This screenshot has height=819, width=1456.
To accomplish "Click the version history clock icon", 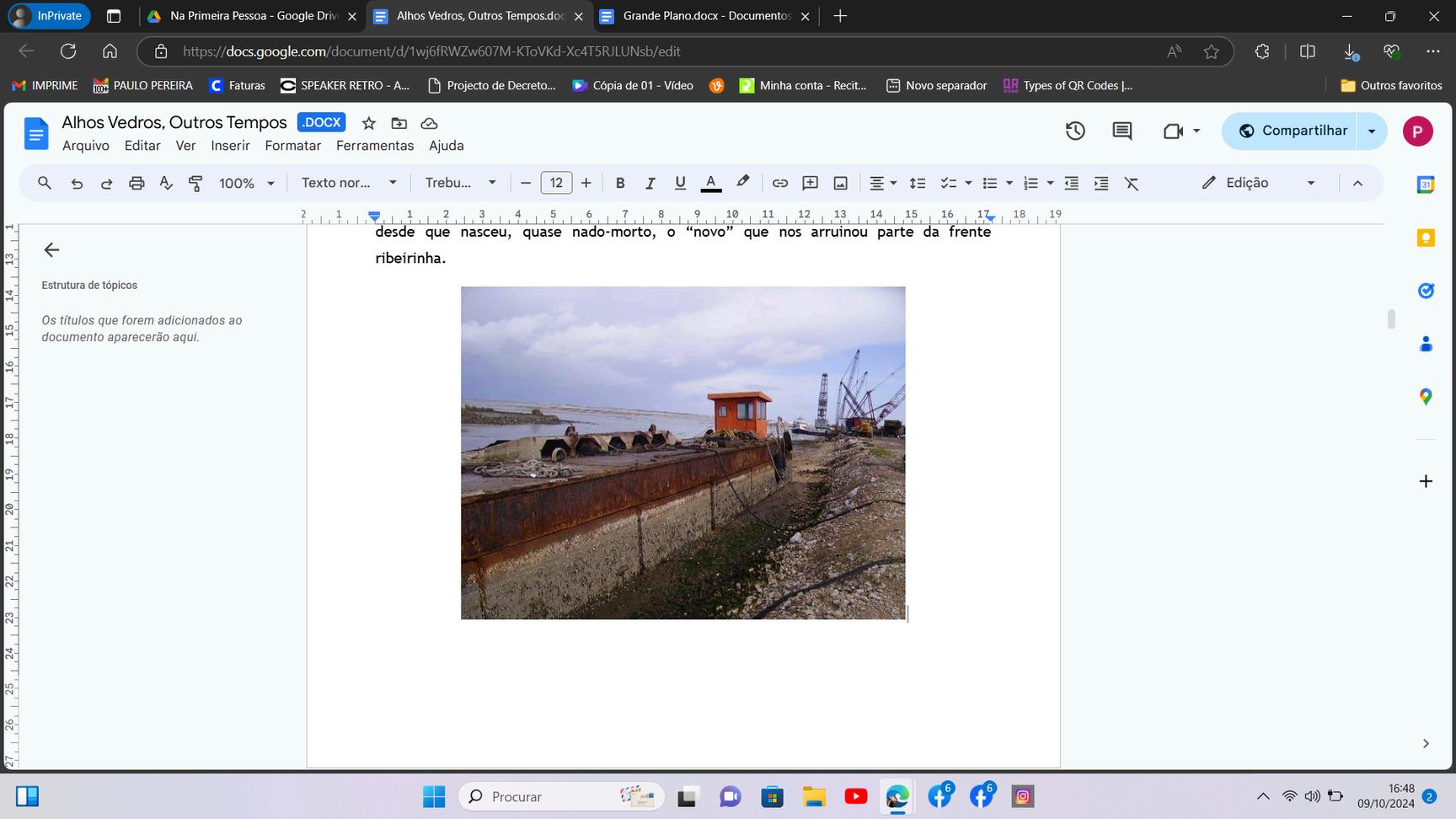I will (1074, 131).
